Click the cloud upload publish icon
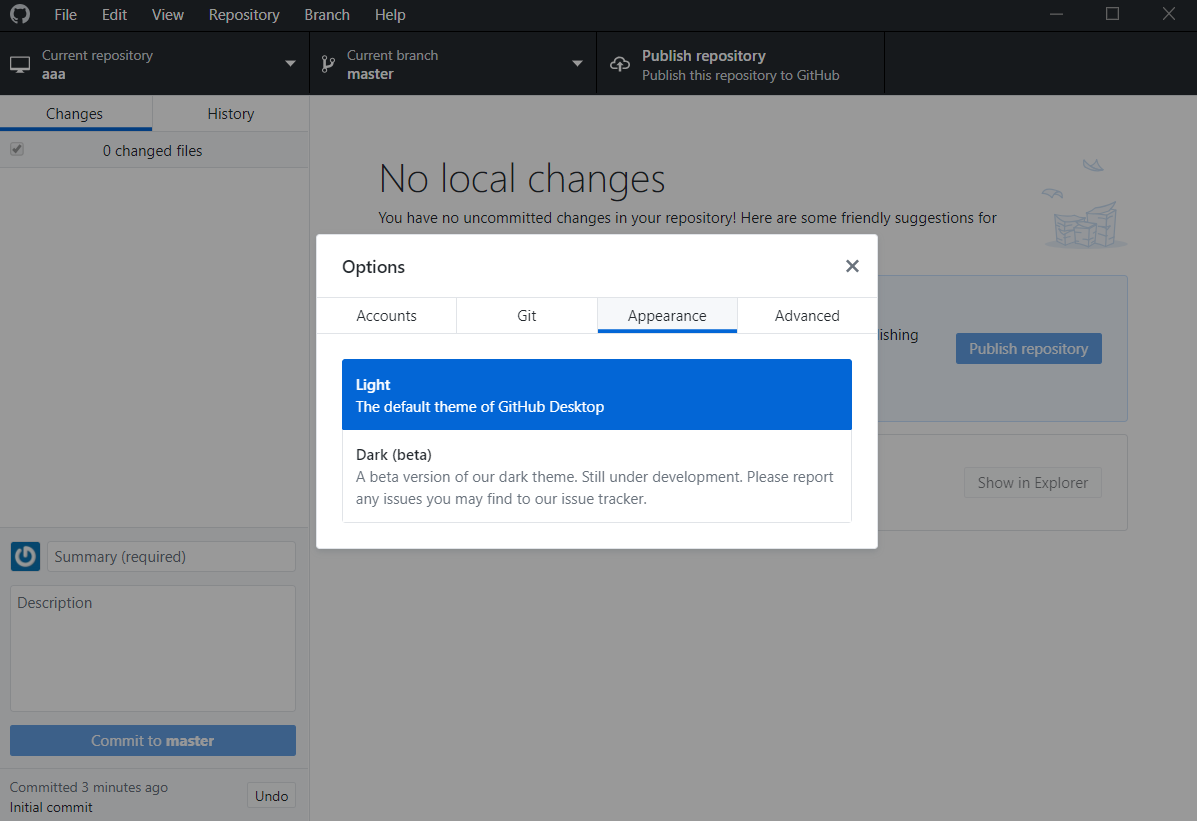The width and height of the screenshot is (1197, 821). [x=620, y=65]
